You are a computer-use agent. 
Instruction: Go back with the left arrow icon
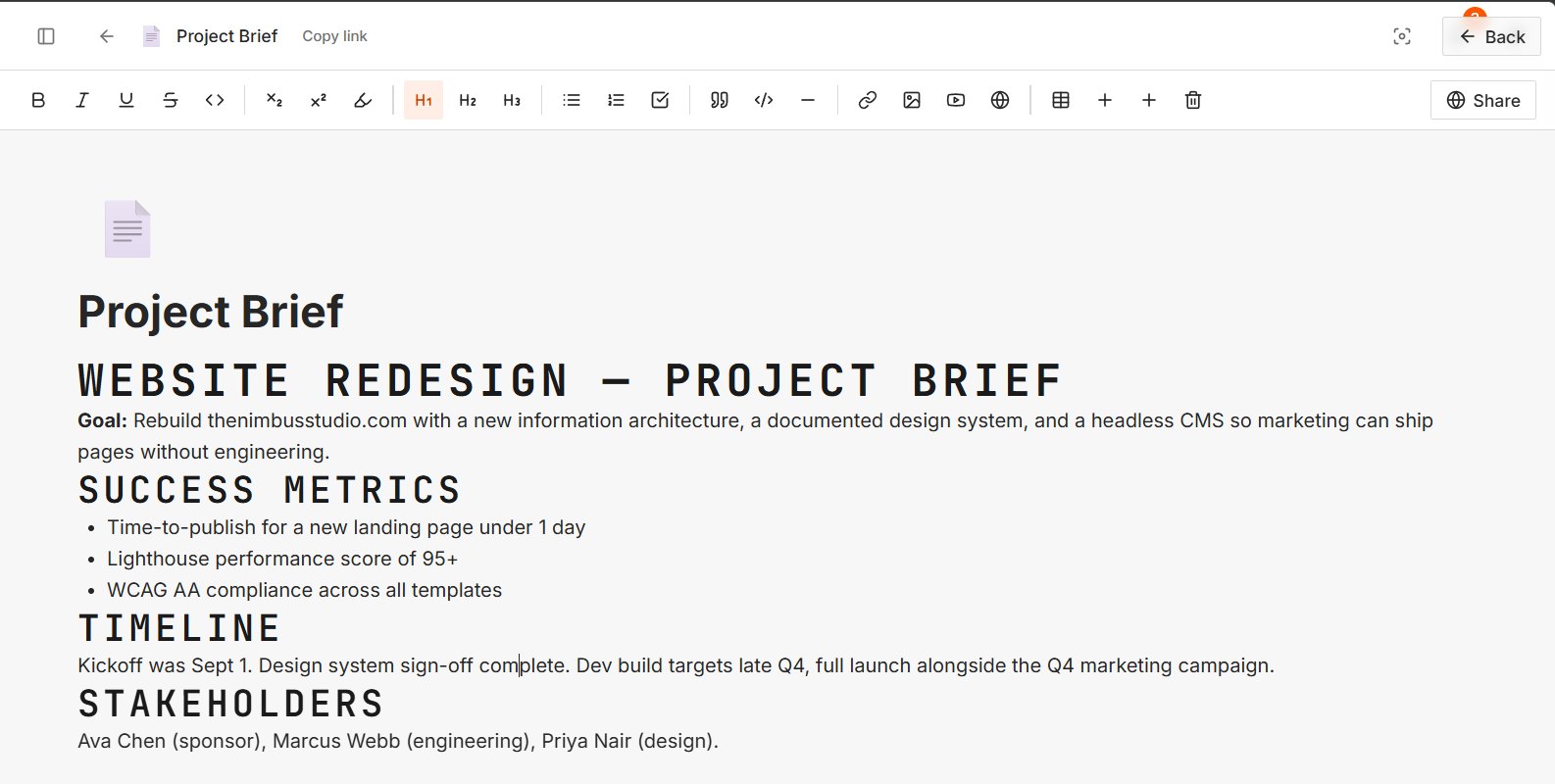[x=107, y=36]
